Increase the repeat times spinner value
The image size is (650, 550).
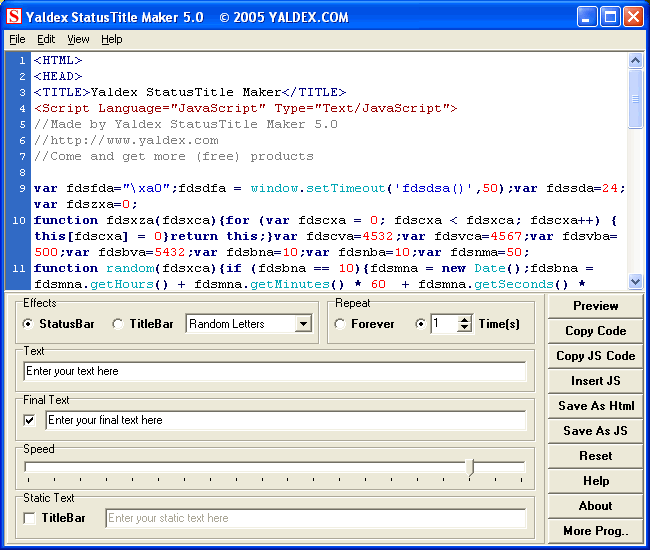[464, 319]
